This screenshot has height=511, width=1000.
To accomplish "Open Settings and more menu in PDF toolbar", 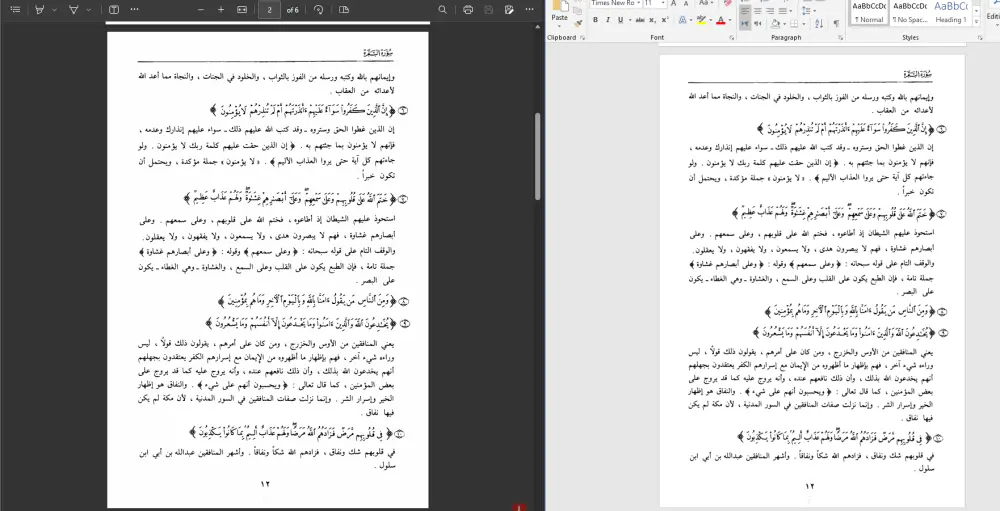I will click(x=529, y=10).
